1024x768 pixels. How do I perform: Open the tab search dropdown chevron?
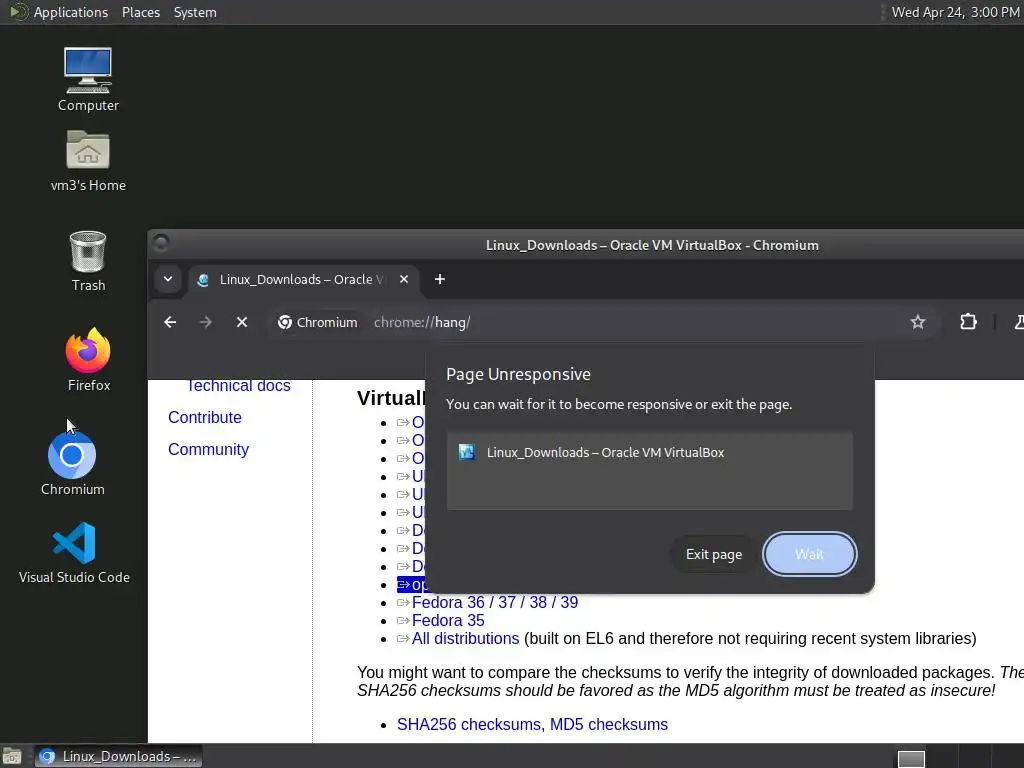tap(168, 280)
